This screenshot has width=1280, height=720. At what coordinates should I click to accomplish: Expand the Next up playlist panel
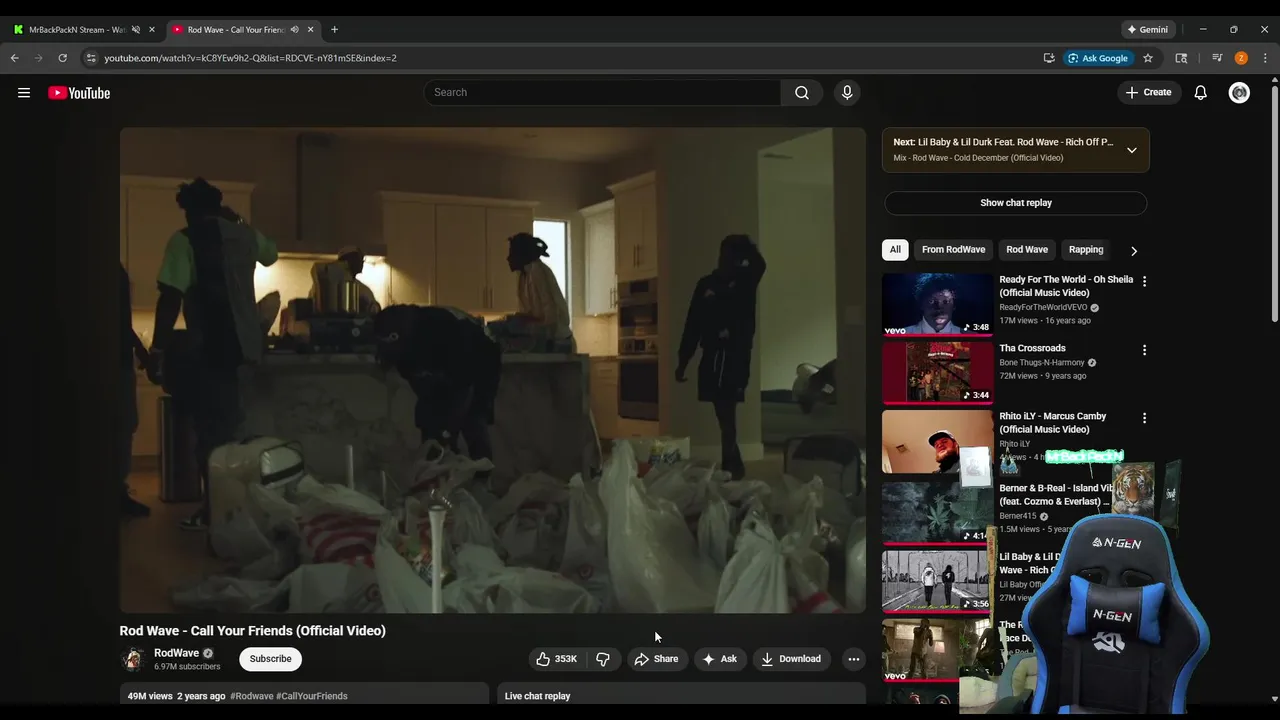1131,150
